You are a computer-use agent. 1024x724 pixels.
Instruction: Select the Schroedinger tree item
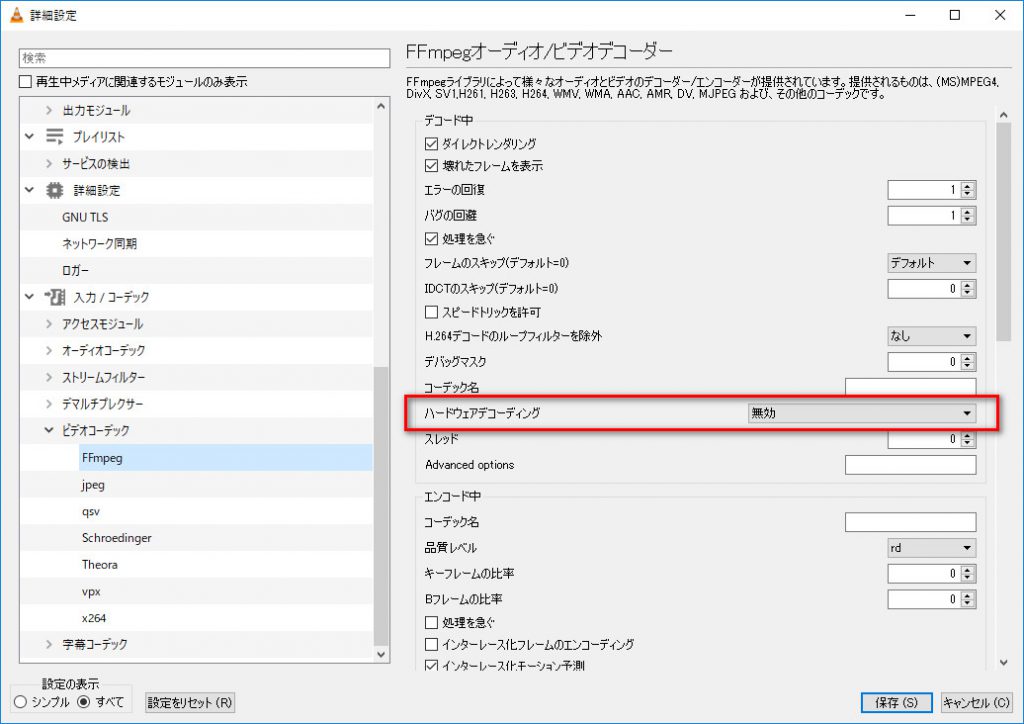point(116,538)
